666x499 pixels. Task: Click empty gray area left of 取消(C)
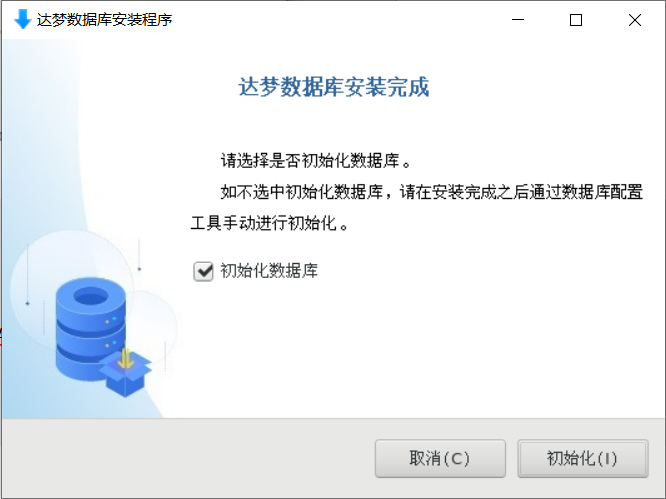187,459
